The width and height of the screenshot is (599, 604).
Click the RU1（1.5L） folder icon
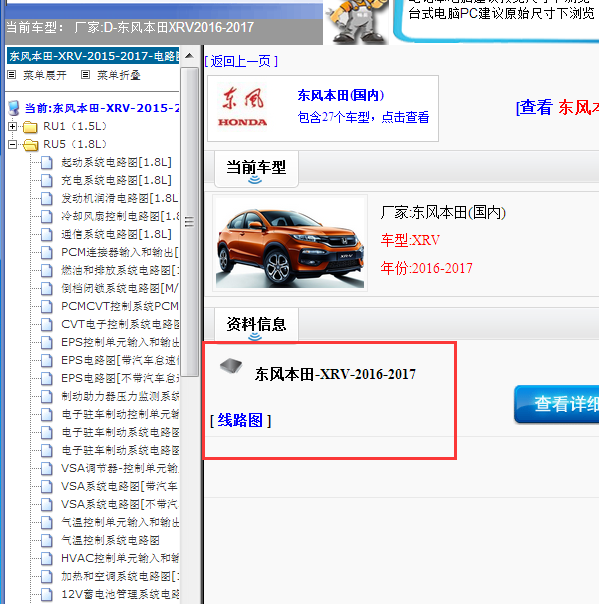30,127
